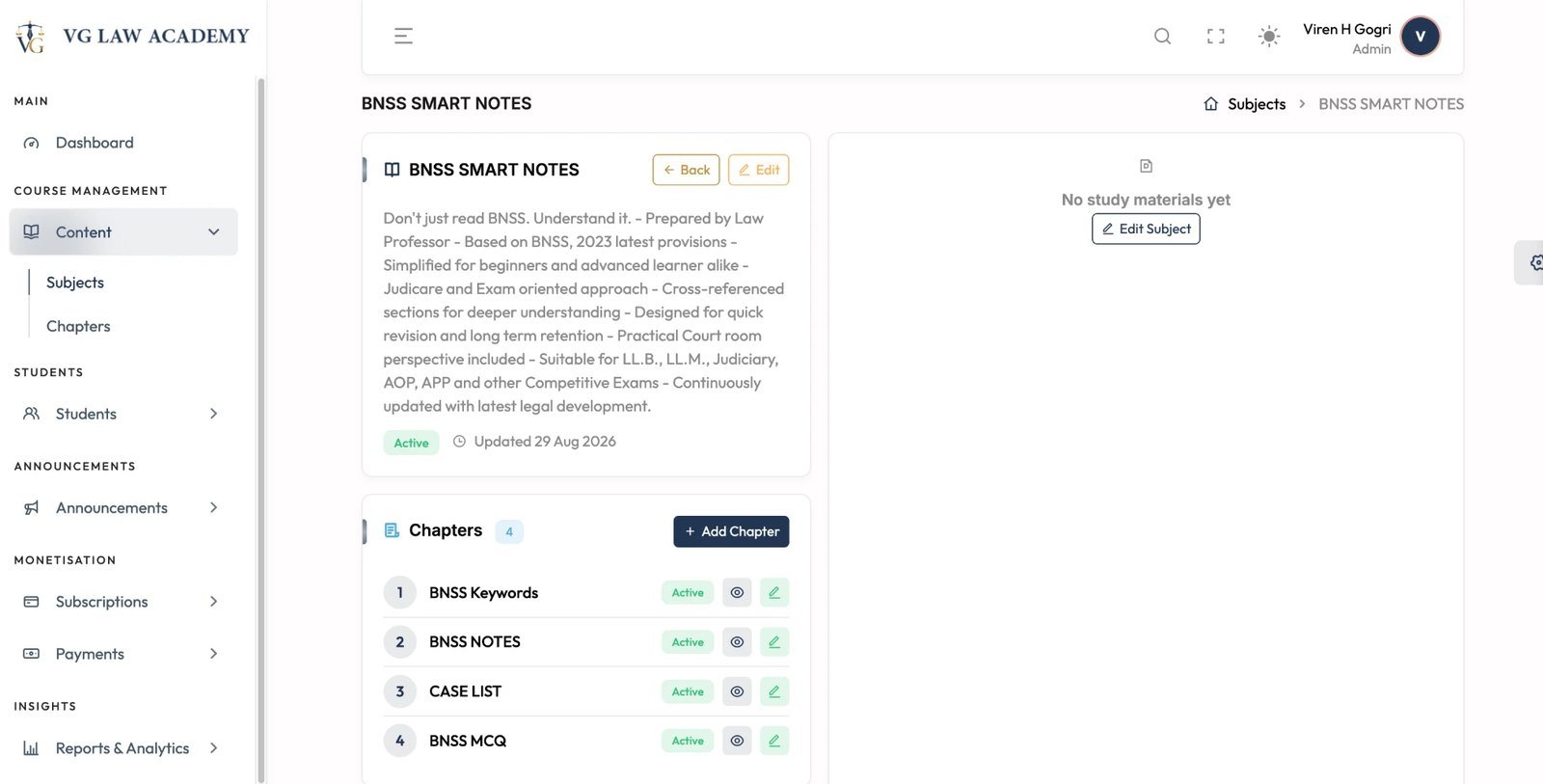This screenshot has height=784, width=1543.
Task: View the BNSS MCQ chapter eye icon
Action: pos(737,741)
